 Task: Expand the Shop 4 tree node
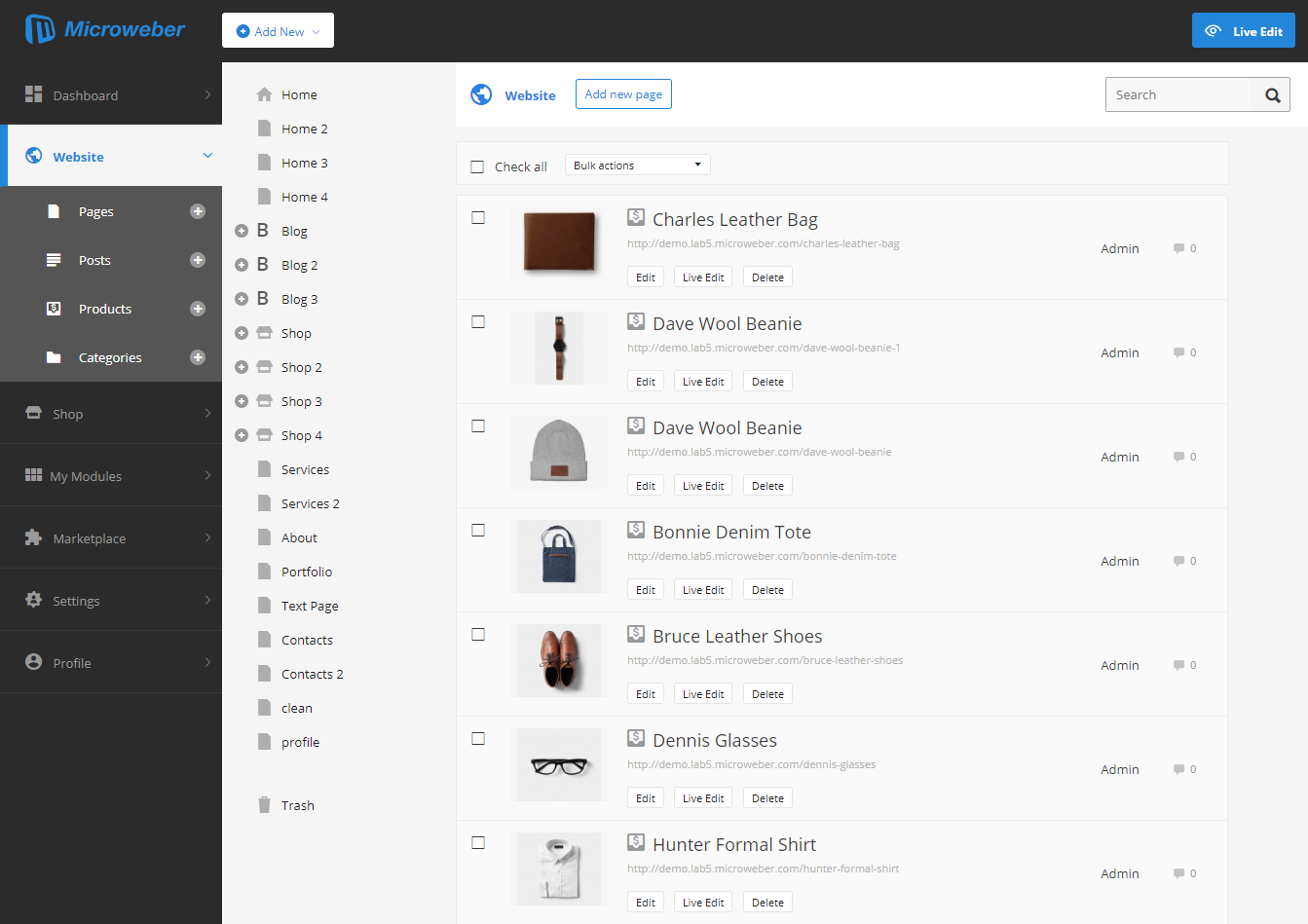(x=242, y=435)
